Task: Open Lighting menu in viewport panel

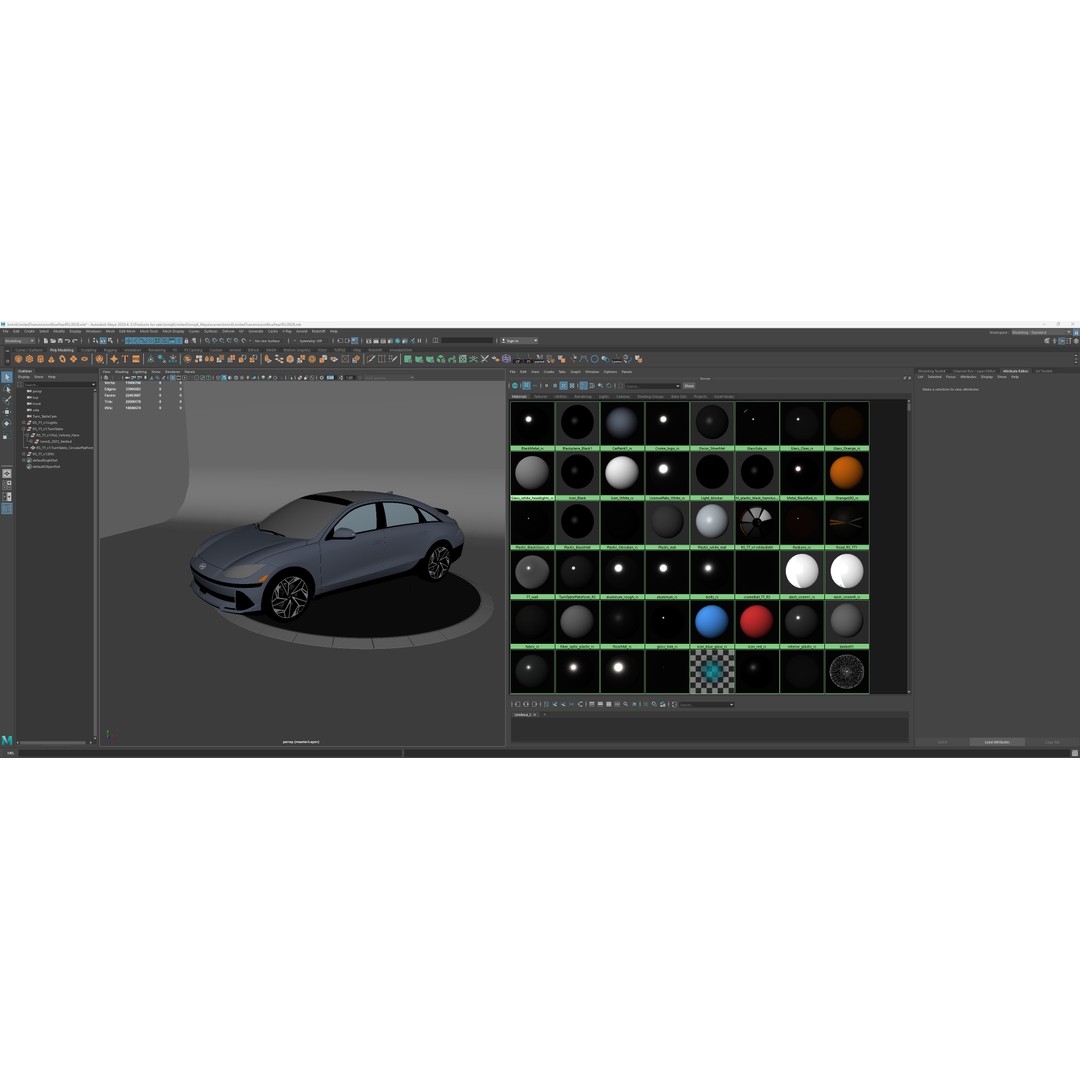Action: pyautogui.click(x=140, y=372)
